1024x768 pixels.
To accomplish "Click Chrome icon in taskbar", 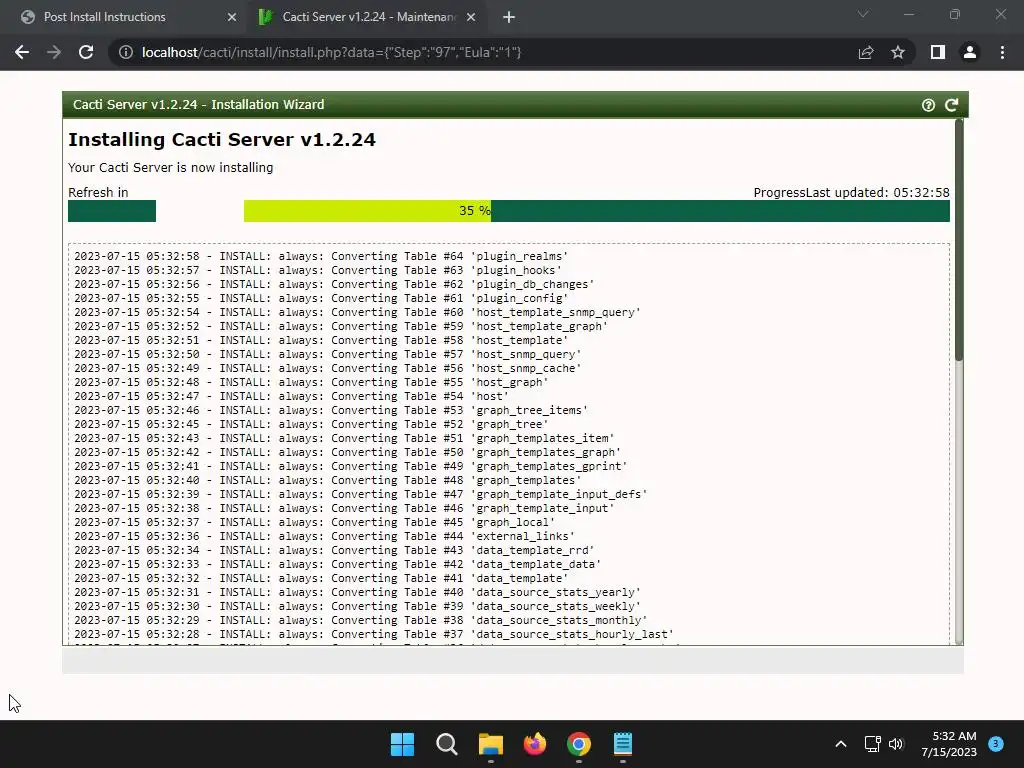I will (x=579, y=744).
